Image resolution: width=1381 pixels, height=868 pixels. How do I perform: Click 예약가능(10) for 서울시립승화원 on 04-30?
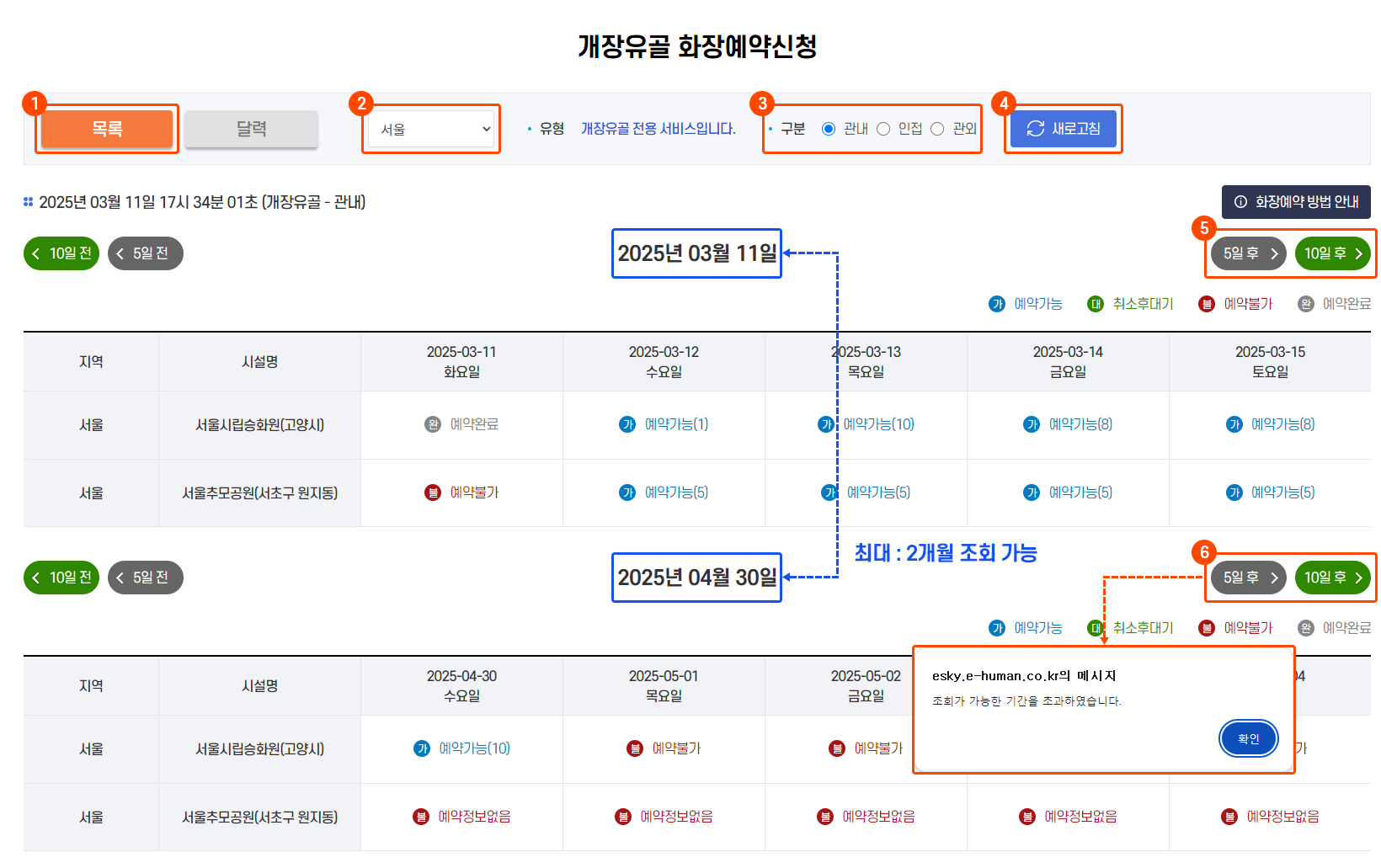(461, 748)
